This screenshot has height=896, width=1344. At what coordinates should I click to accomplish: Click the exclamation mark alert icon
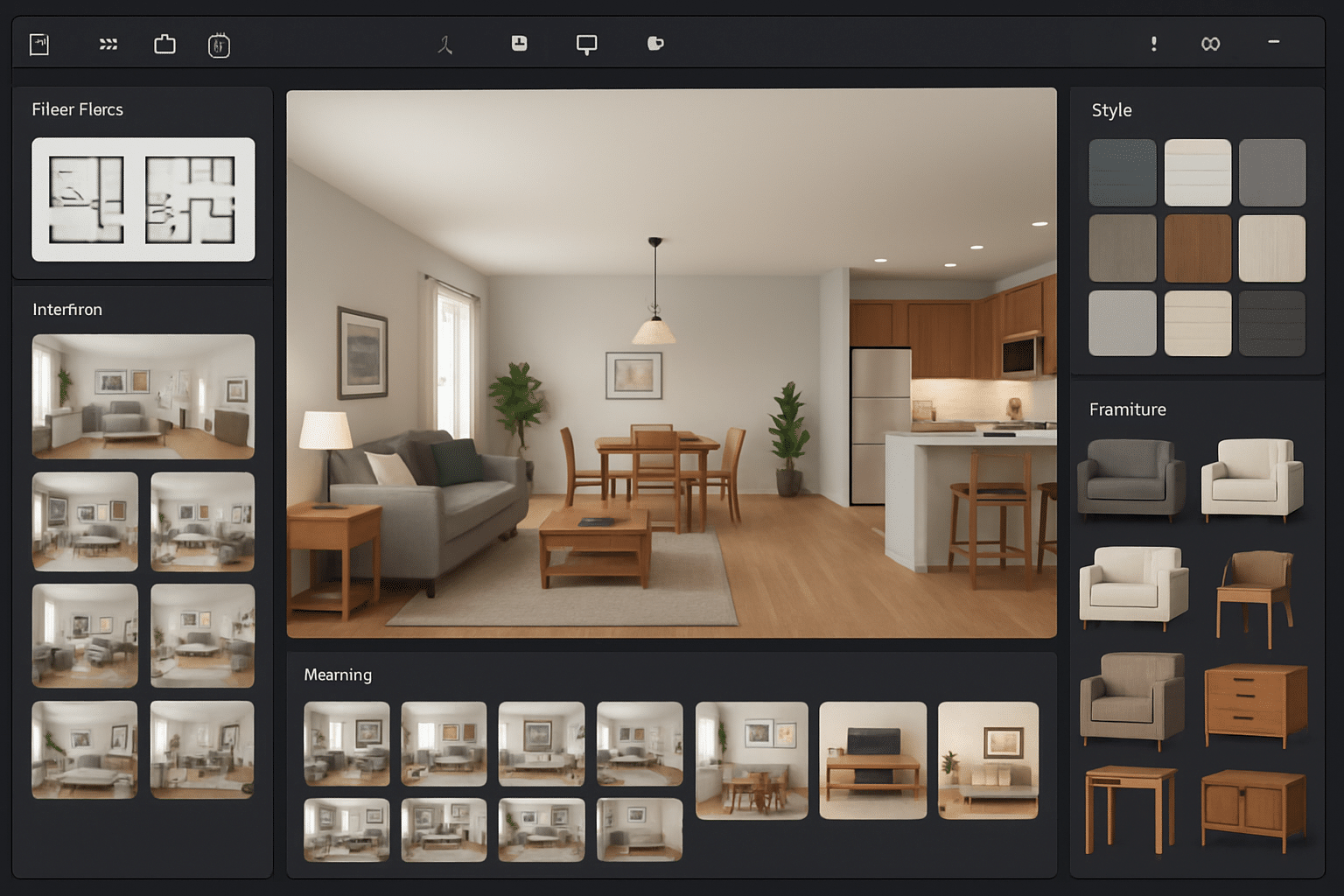coord(1154,44)
